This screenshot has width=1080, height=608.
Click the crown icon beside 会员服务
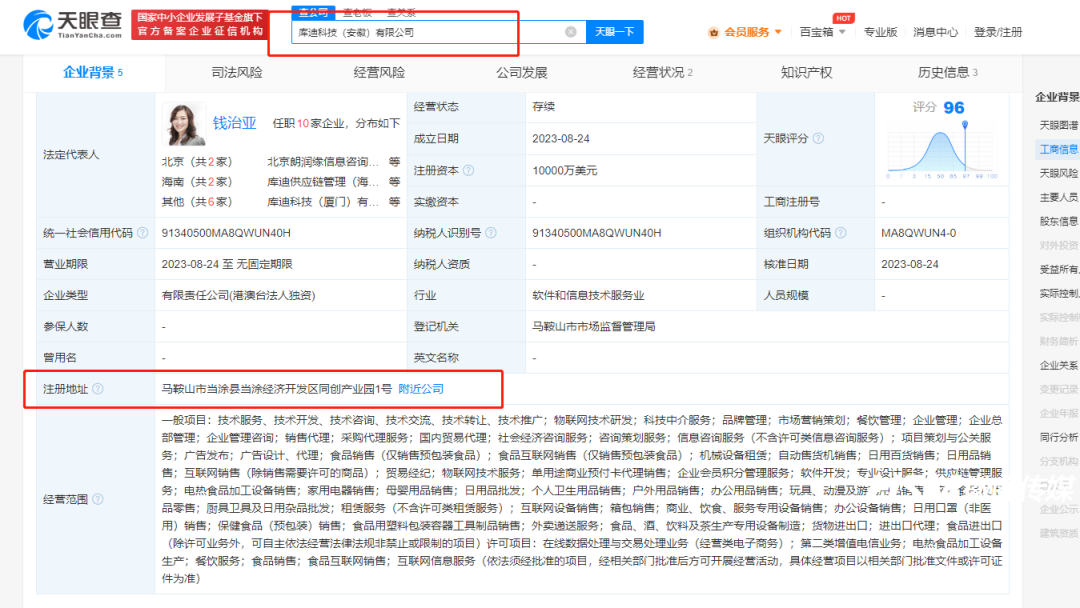point(714,32)
